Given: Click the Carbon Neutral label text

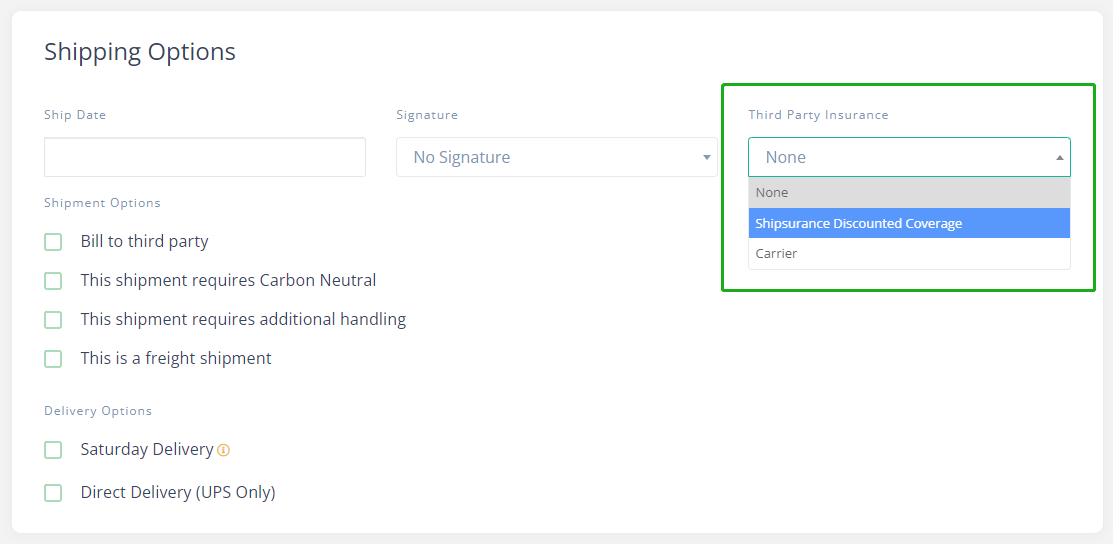Looking at the screenshot, I should tap(229, 281).
